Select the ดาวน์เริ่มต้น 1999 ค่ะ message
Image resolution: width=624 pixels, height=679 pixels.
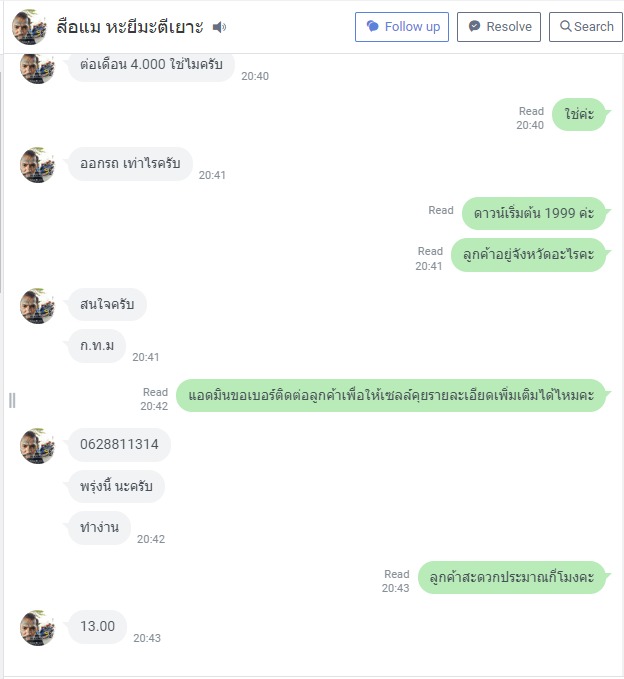(x=534, y=213)
